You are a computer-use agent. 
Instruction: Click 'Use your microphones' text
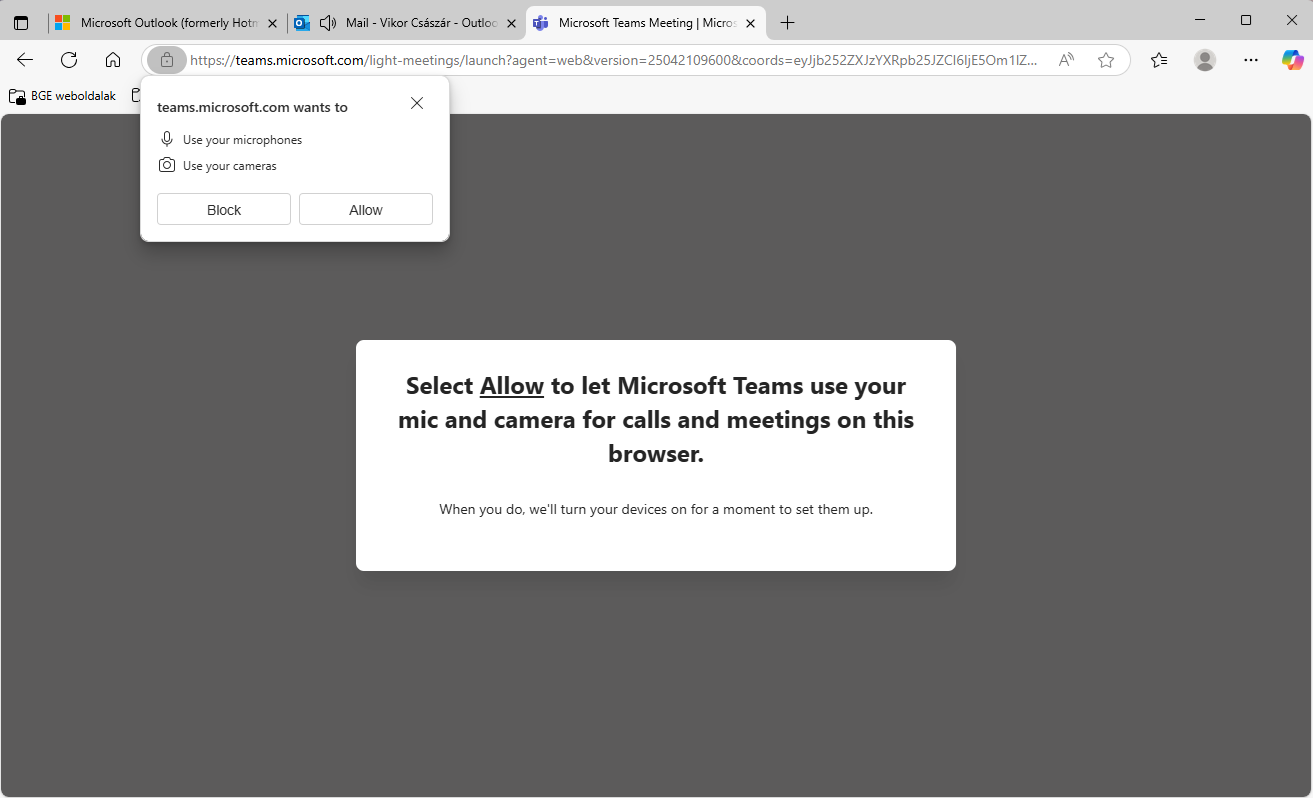[x=242, y=140]
